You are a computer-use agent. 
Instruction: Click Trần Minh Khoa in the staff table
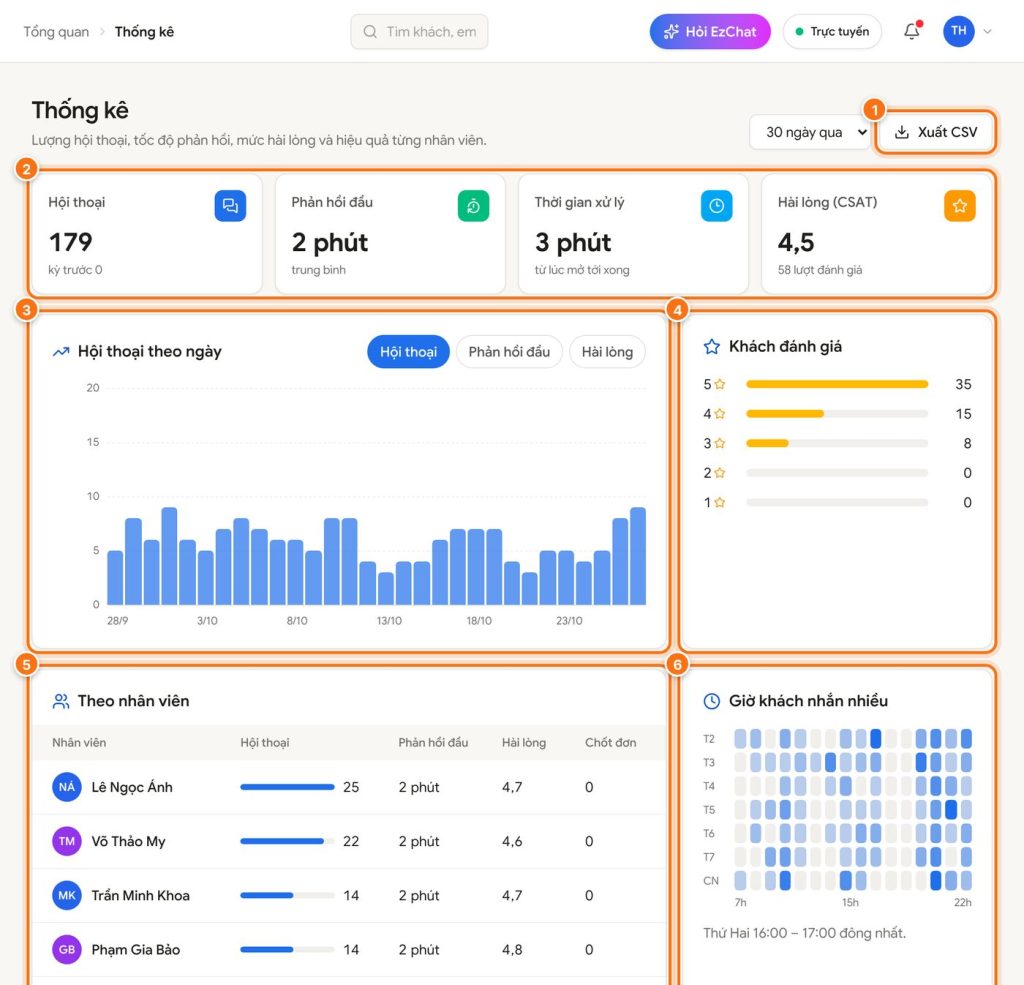140,896
